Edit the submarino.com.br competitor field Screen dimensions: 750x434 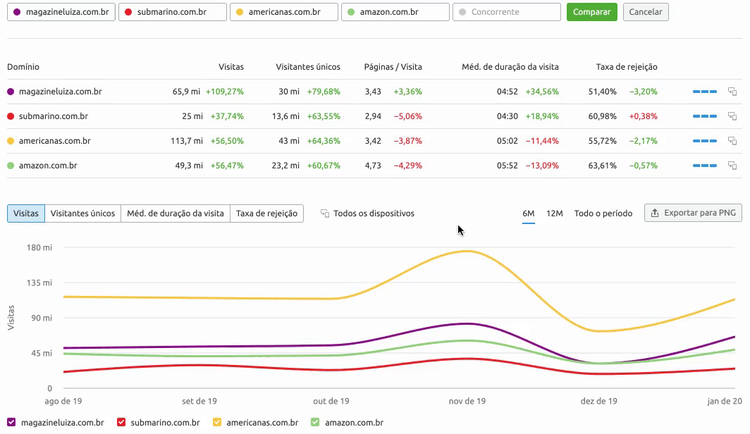click(173, 12)
